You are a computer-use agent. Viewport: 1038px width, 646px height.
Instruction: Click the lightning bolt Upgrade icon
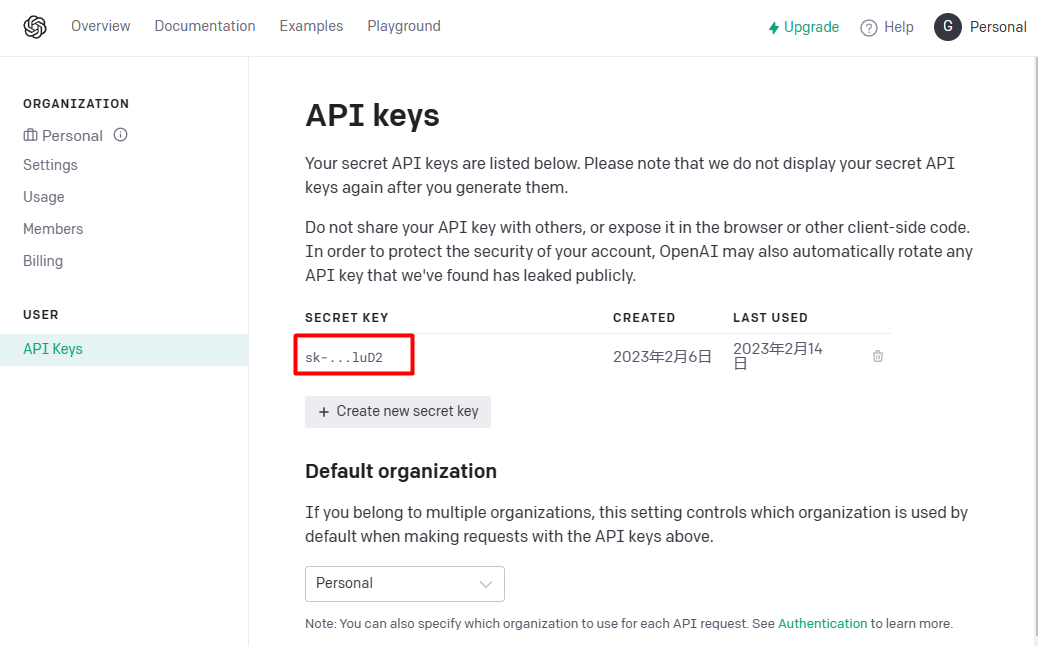(774, 28)
